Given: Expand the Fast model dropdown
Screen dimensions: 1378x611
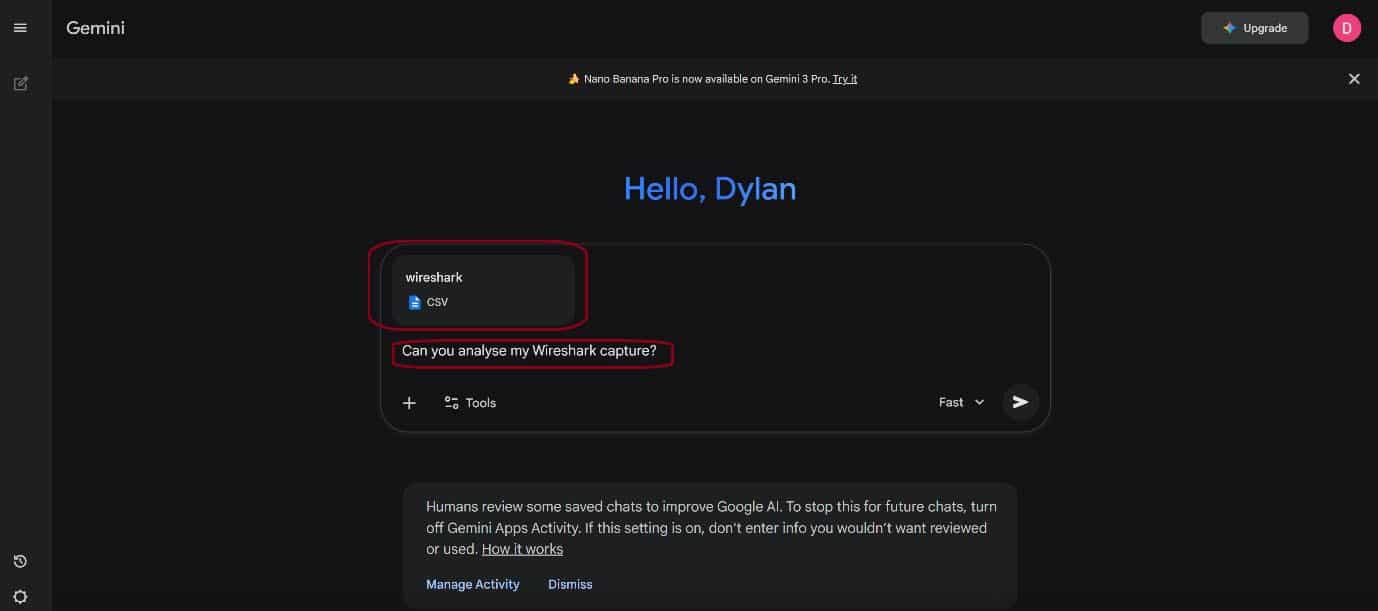Looking at the screenshot, I should tap(961, 402).
